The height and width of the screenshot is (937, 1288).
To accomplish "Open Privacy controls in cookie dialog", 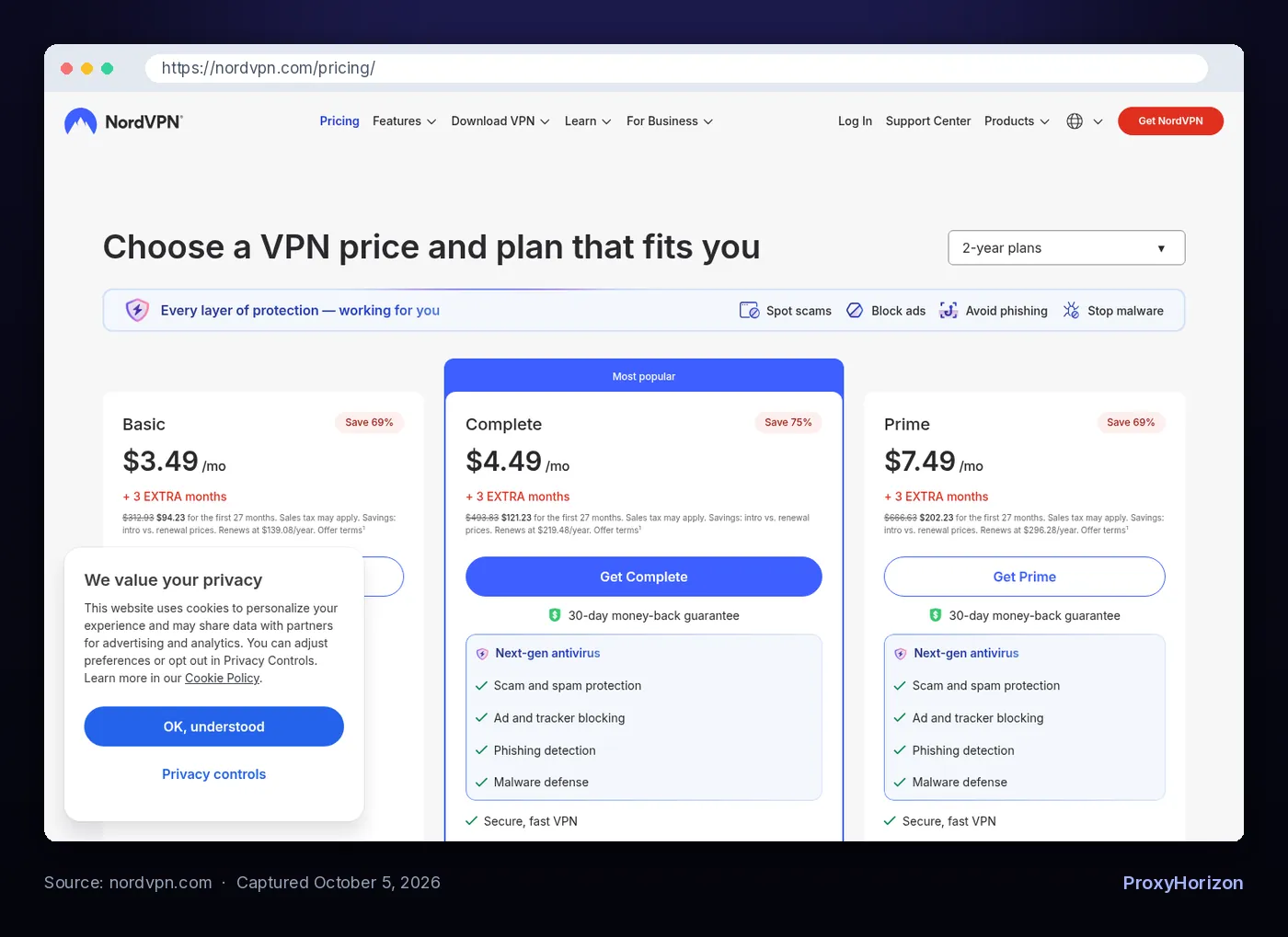I will [x=214, y=774].
